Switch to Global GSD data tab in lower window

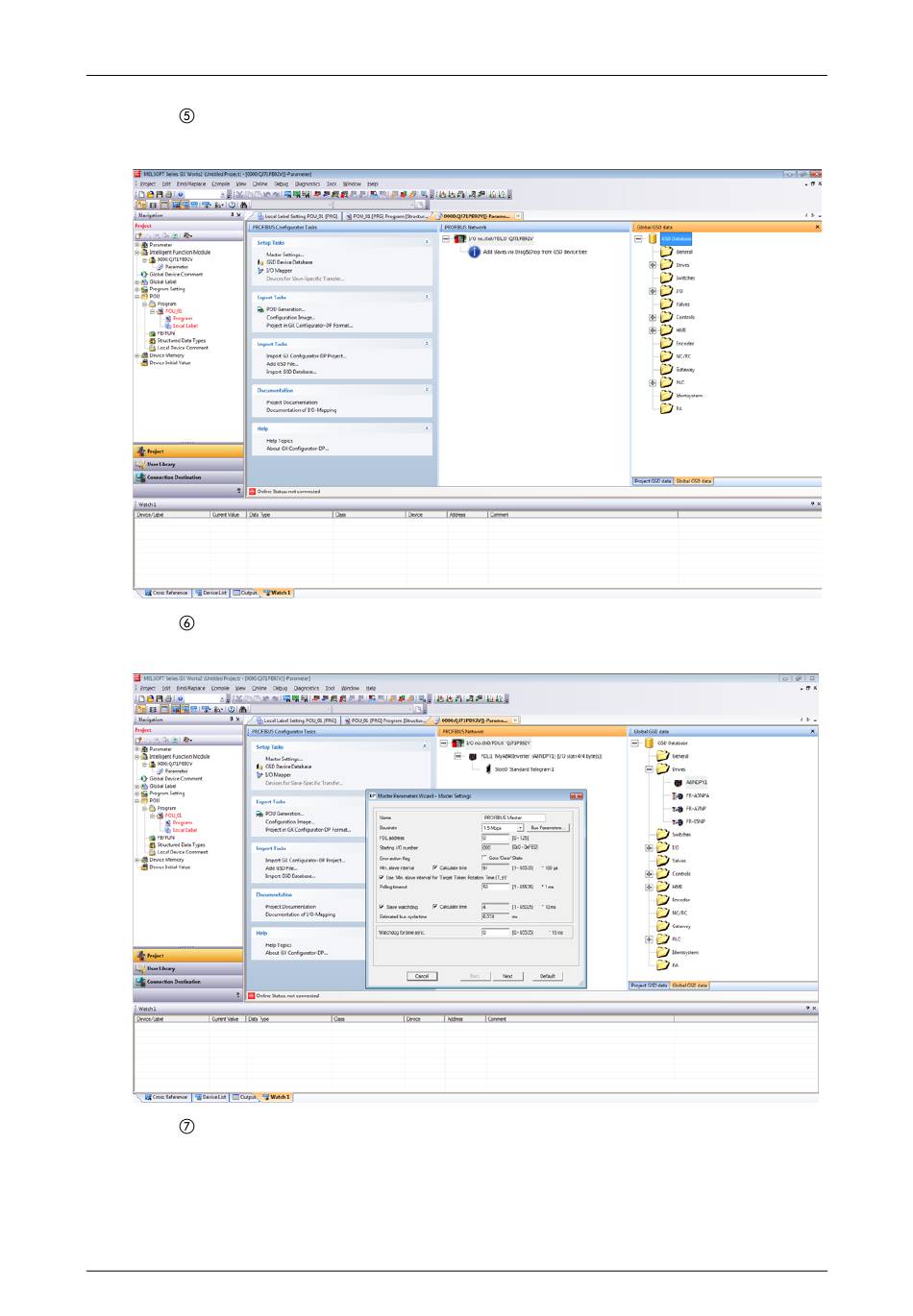(690, 986)
